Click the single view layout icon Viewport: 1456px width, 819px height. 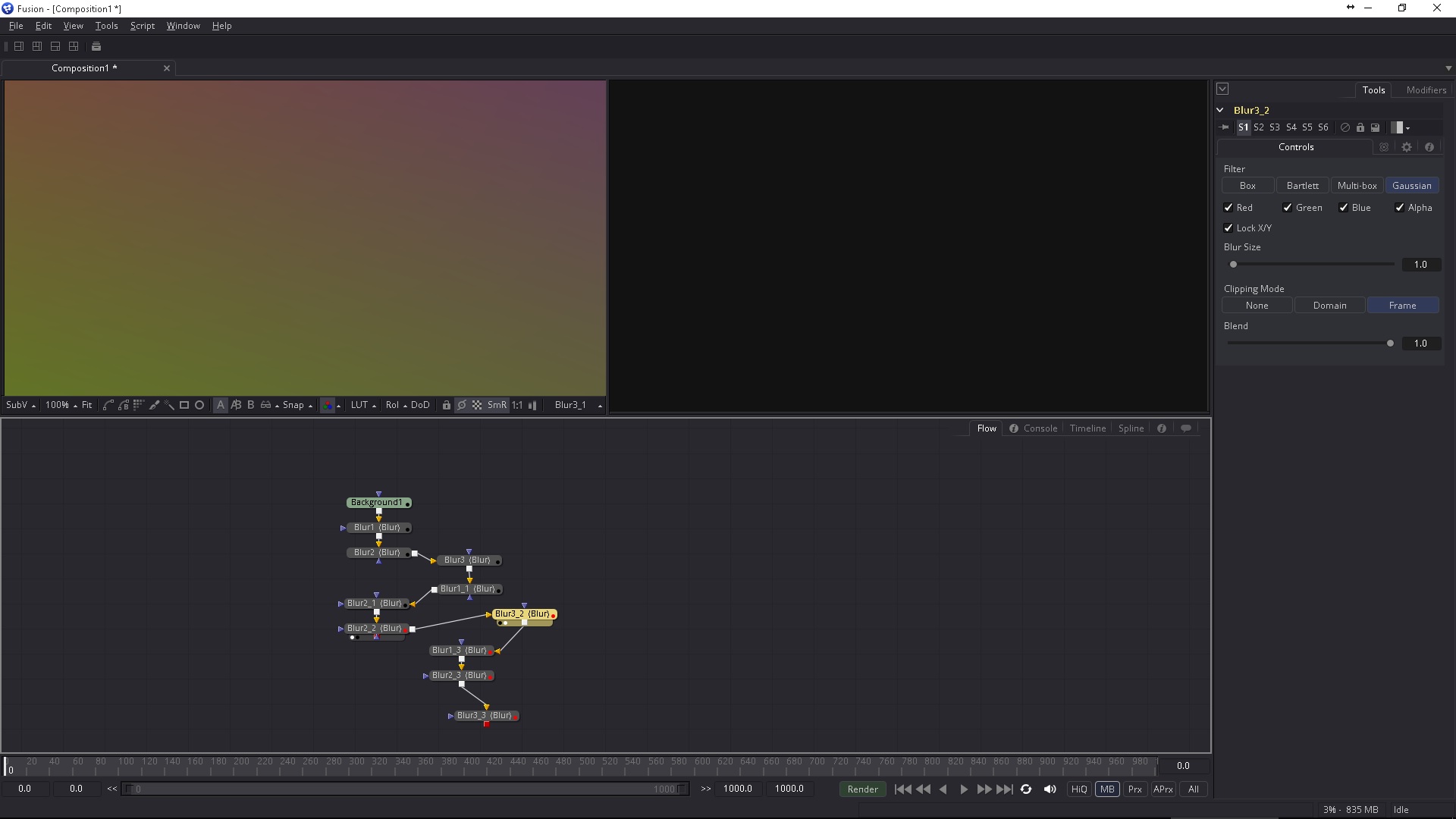coord(19,46)
